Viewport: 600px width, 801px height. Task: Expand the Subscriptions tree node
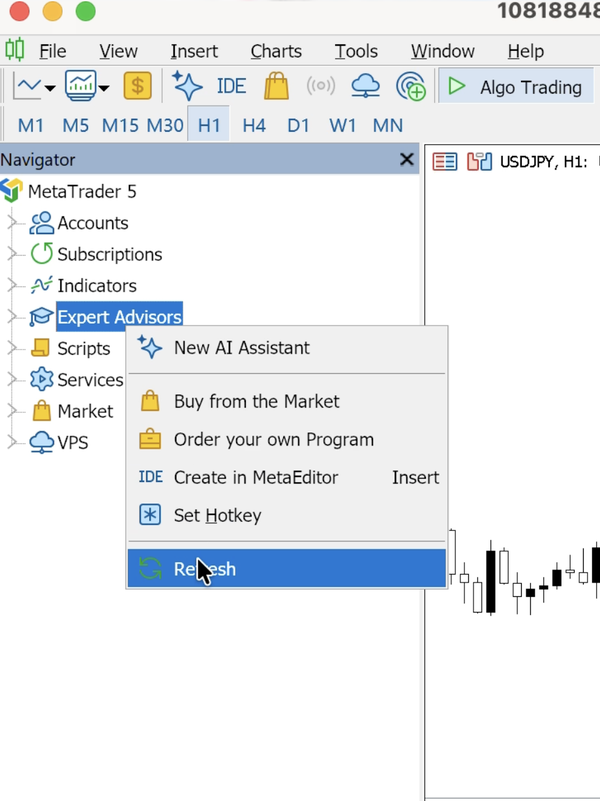(12, 254)
